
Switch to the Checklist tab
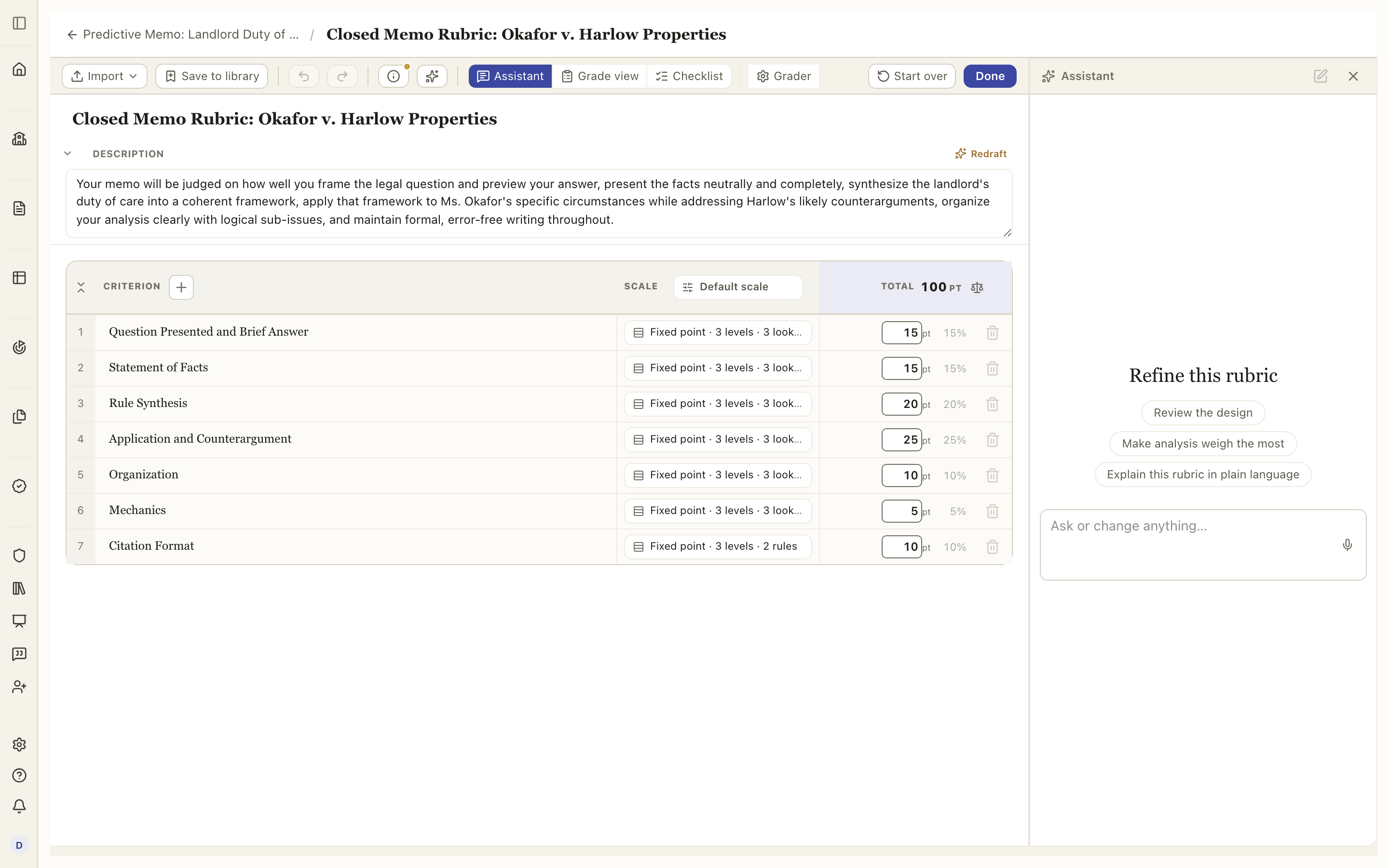pyautogui.click(x=689, y=76)
